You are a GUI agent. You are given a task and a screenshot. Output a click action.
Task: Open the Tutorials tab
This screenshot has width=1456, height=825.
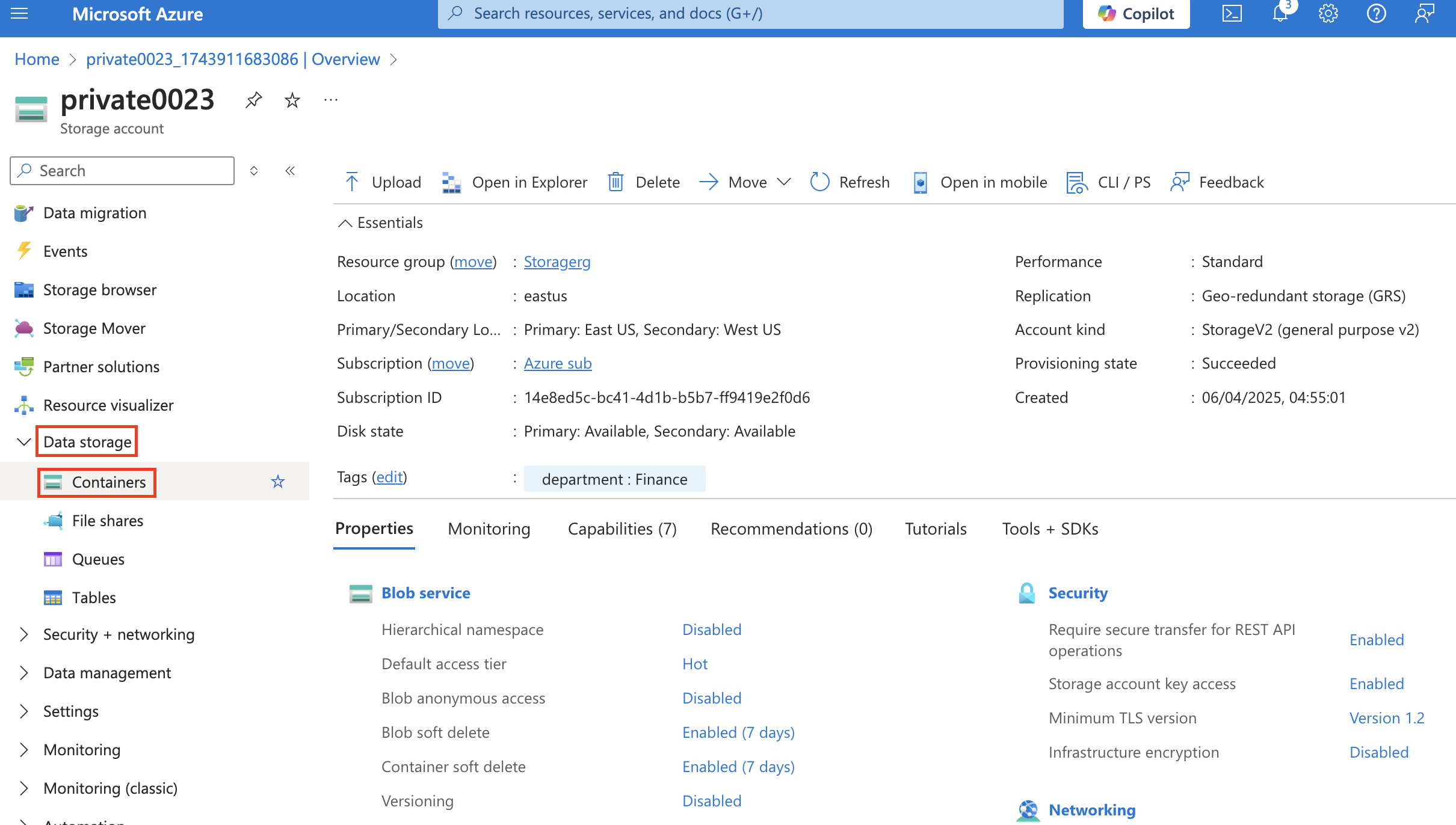pyautogui.click(x=936, y=529)
